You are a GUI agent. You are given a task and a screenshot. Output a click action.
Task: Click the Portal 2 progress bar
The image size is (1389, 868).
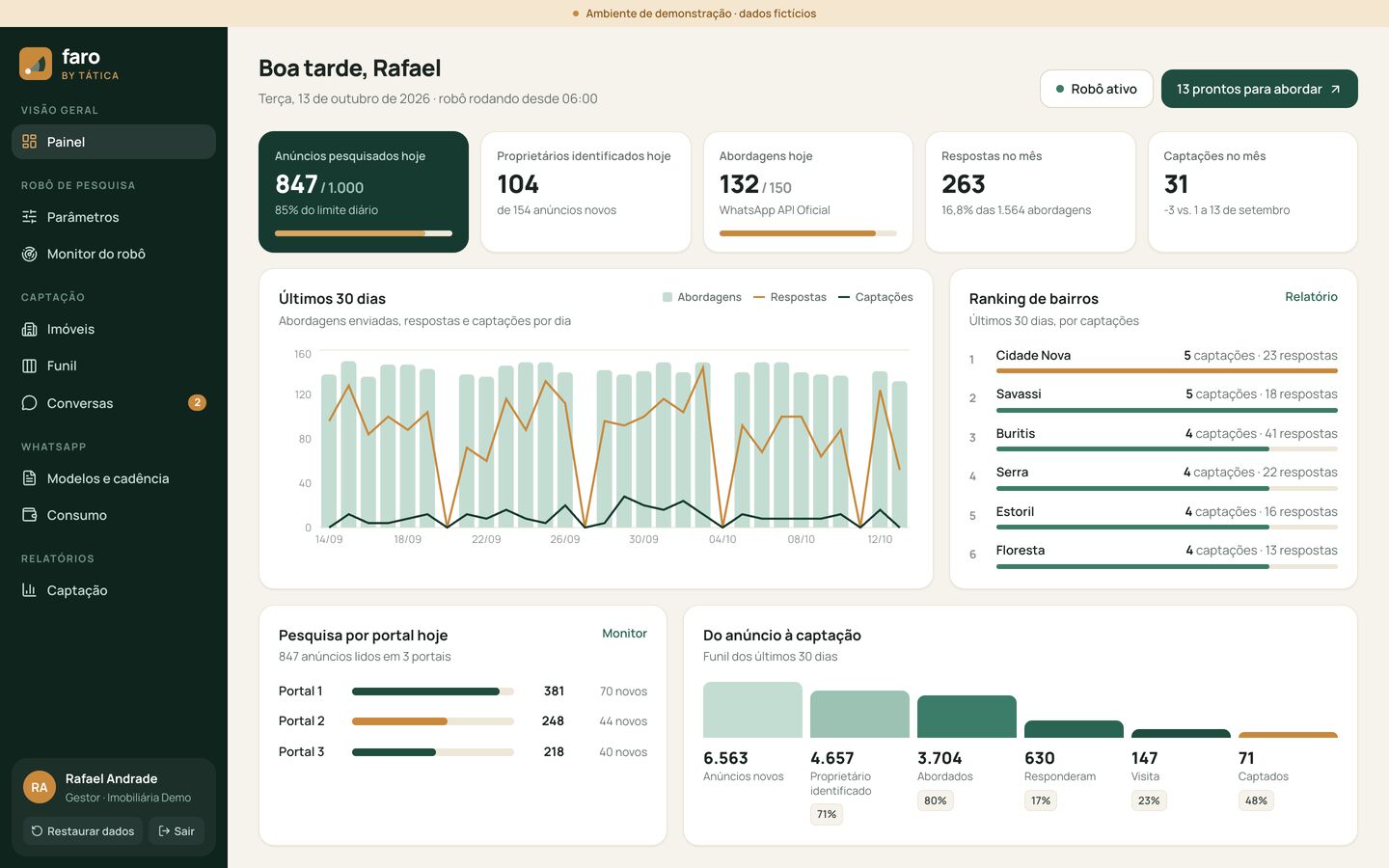(x=433, y=721)
